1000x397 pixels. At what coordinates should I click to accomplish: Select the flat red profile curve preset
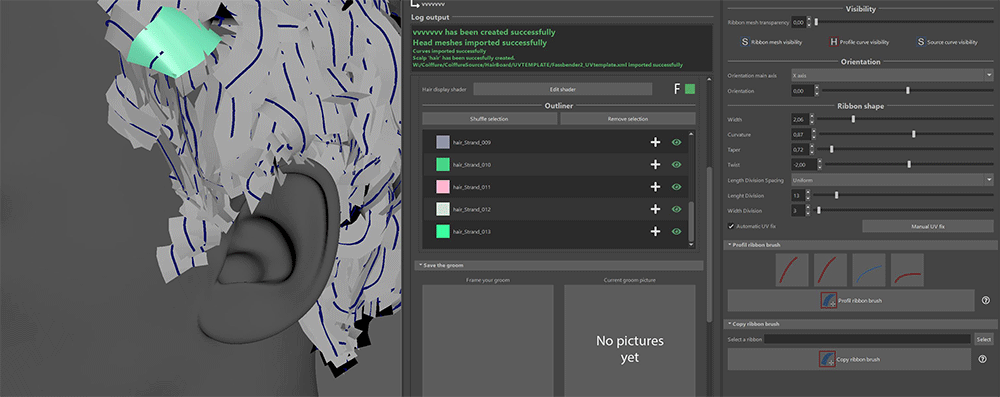point(907,270)
